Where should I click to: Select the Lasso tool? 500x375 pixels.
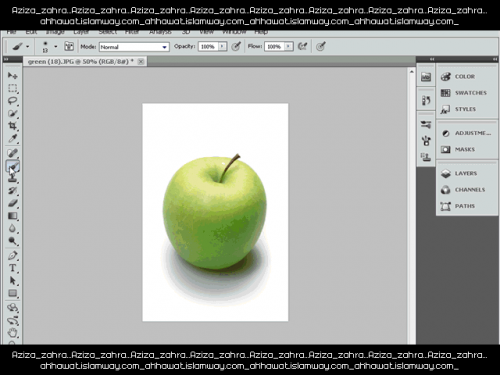[13, 101]
